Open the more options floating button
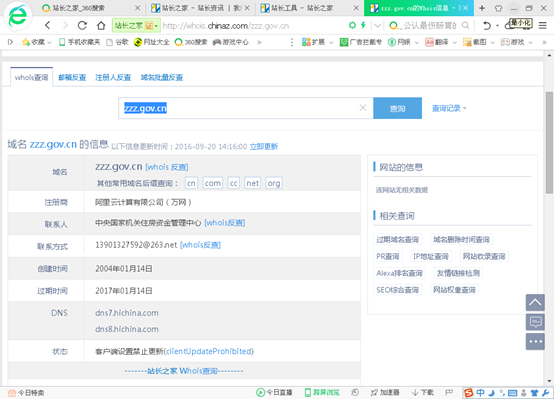 click(535, 341)
